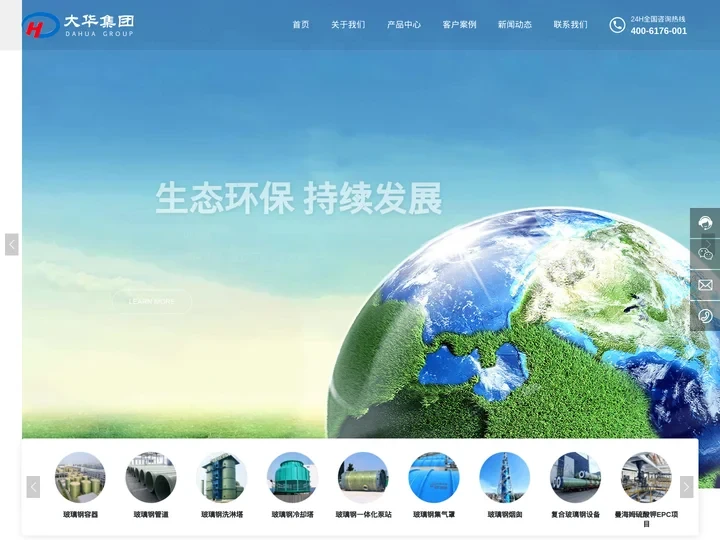This screenshot has height=540, width=720.
Task: Open the telephone sidebar icon
Action: click(705, 316)
